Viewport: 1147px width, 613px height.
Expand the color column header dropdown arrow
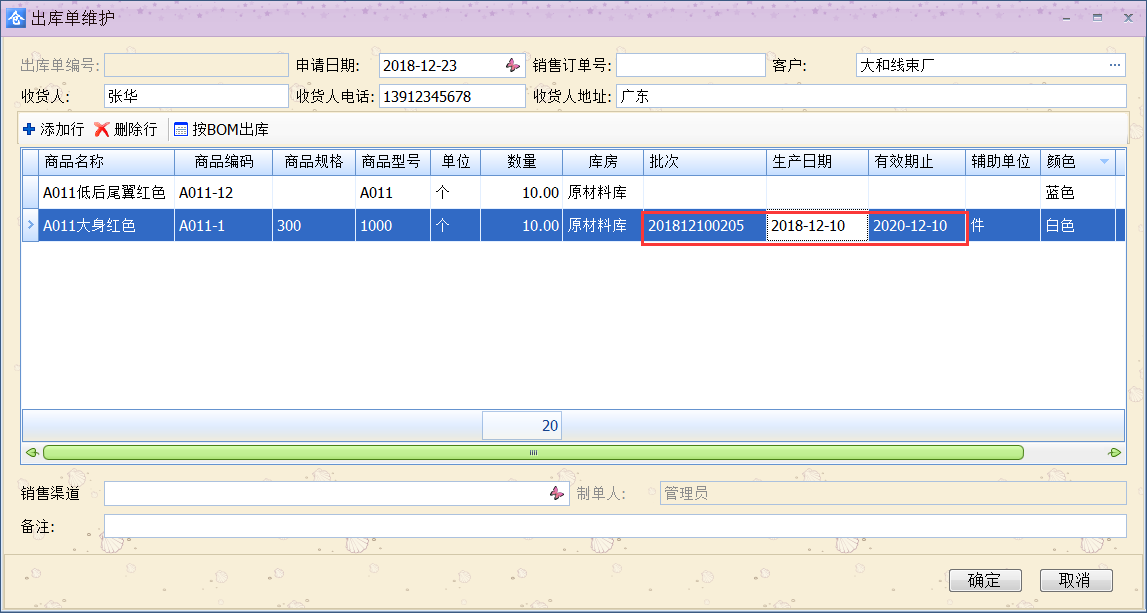click(x=1104, y=162)
